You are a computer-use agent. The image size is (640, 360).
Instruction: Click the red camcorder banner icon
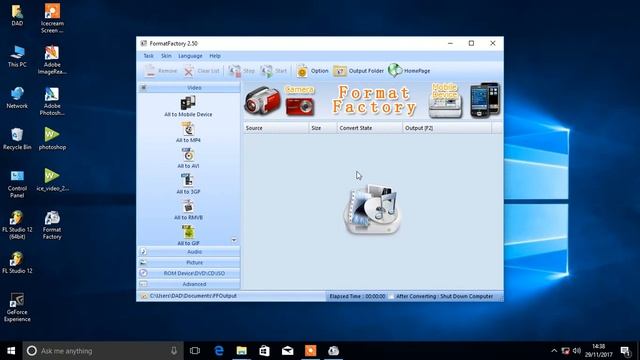262,100
